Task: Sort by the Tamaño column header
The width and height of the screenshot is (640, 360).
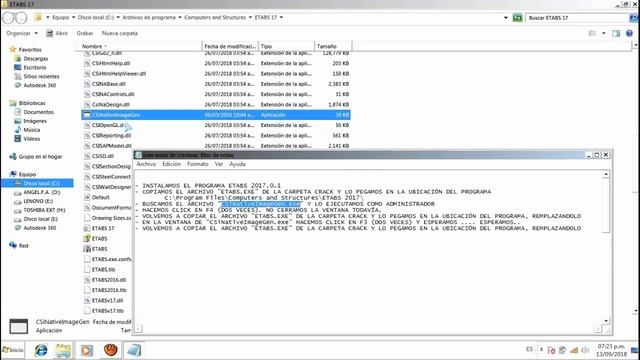Action: click(333, 46)
